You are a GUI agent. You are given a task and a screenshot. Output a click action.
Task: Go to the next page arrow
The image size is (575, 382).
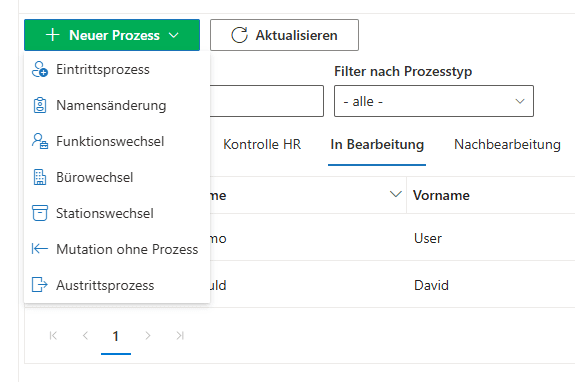(148, 335)
